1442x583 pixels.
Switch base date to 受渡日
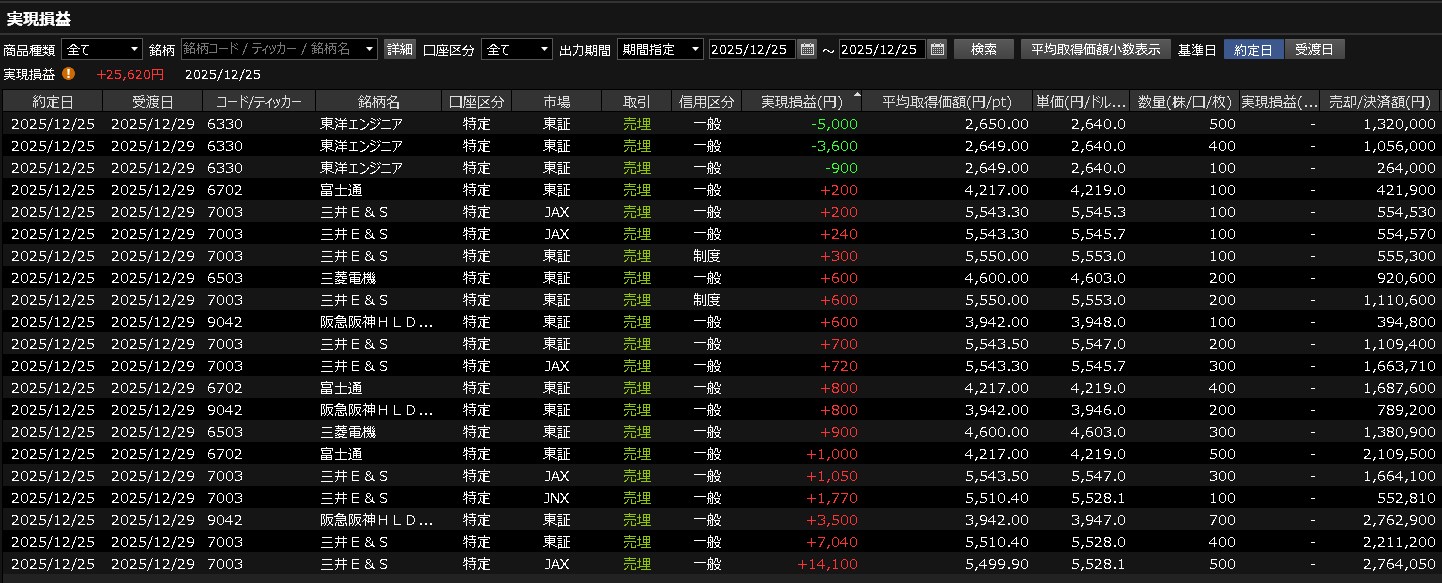click(x=1314, y=49)
